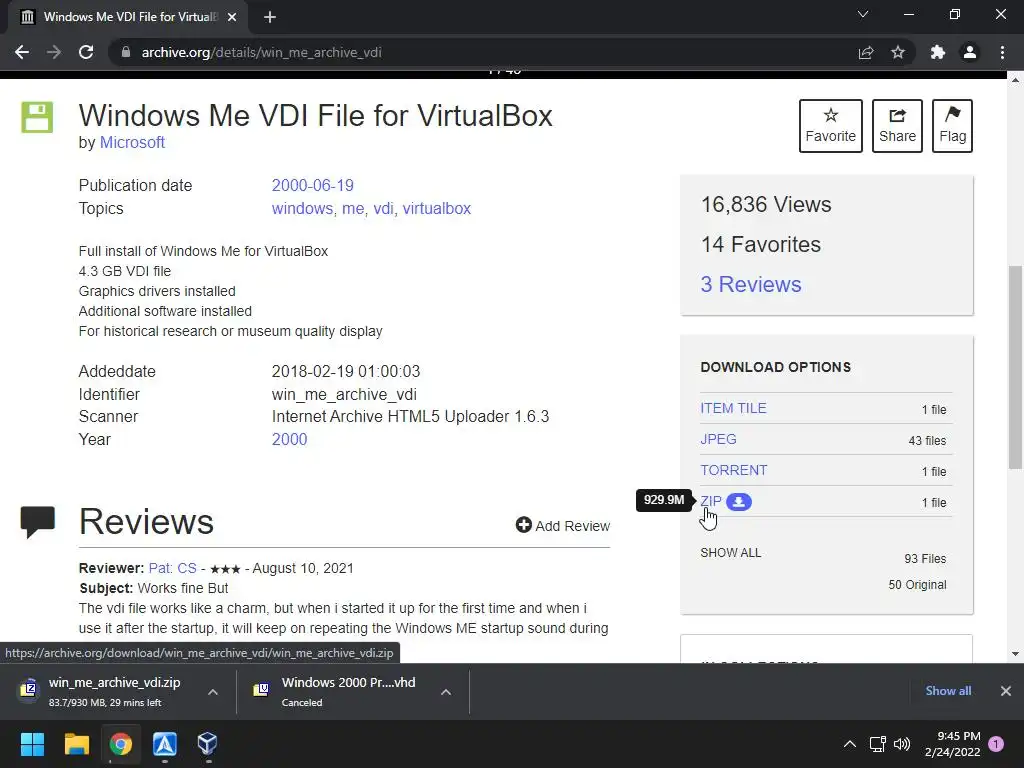
Task: Click Show all downloads
Action: coord(948,691)
